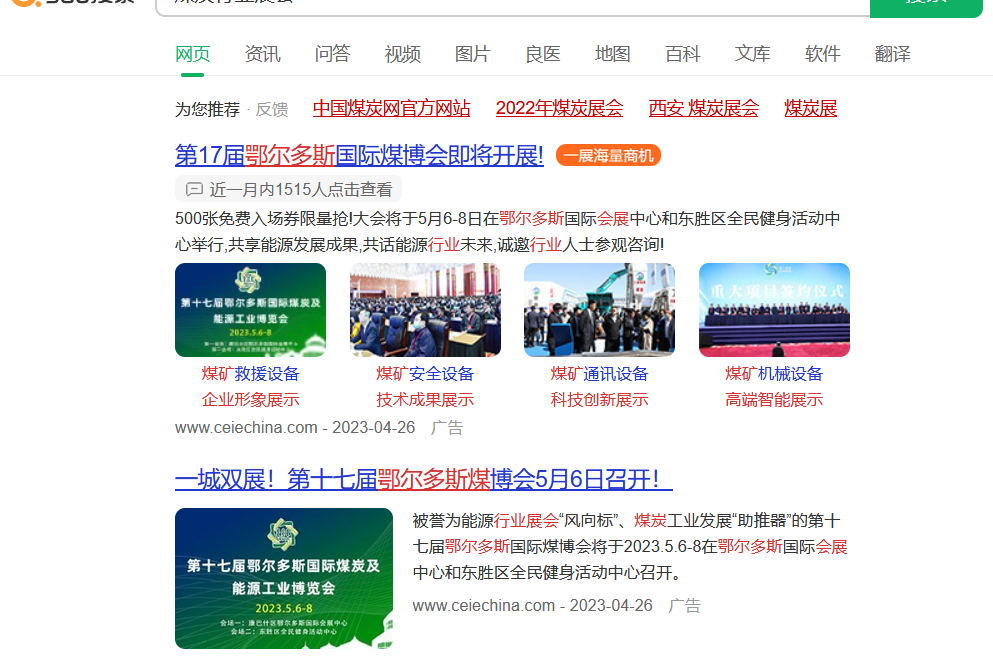993x657 pixels.
Task: Open the 翻译 tab
Action: [892, 54]
